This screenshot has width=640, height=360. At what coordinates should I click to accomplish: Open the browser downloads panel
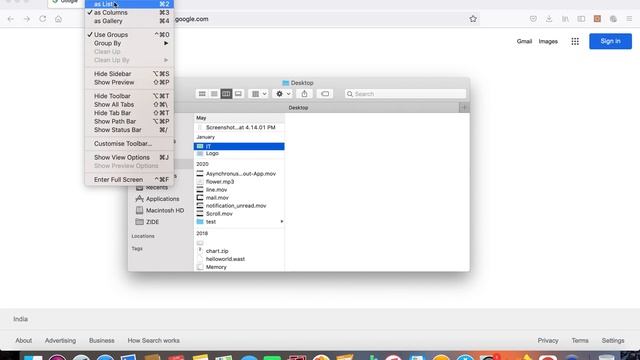click(x=549, y=19)
